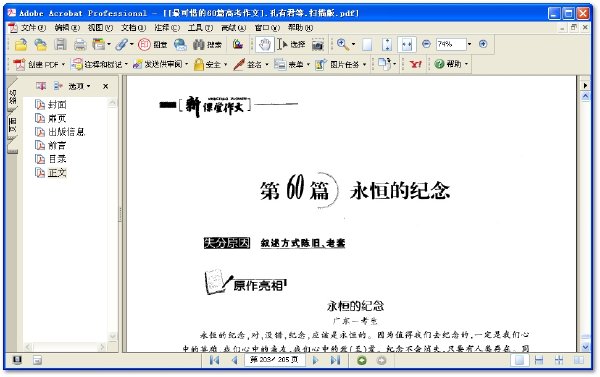
Task: Click the picture color icon in toolbar
Action: 238,45
